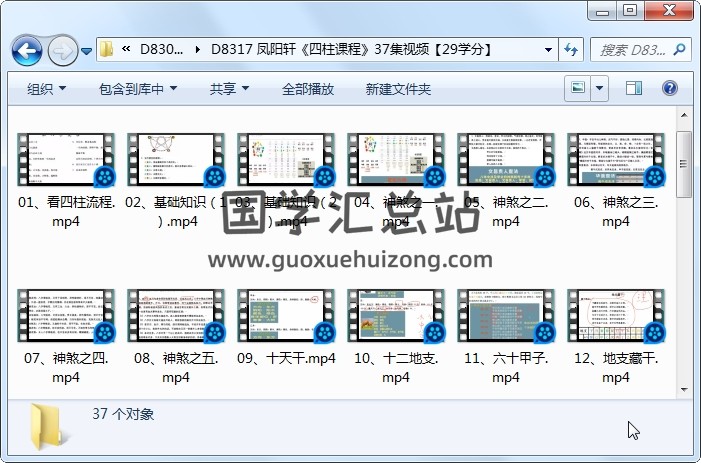Click the 新建文件夹 button
Screen dimensions: 701x463
(x=398, y=89)
